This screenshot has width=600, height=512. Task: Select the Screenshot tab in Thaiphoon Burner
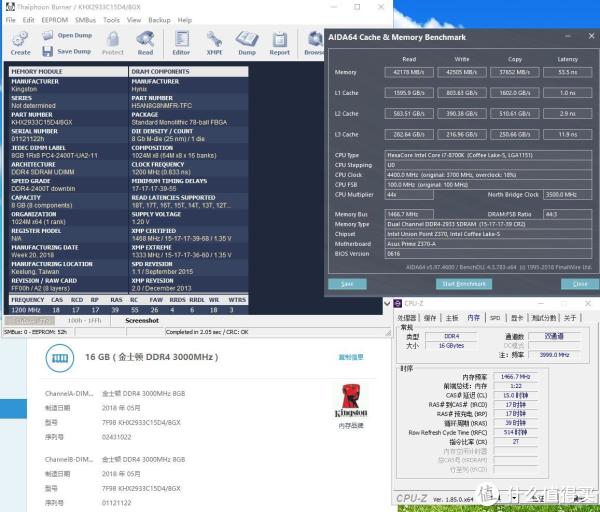click(x=142, y=321)
